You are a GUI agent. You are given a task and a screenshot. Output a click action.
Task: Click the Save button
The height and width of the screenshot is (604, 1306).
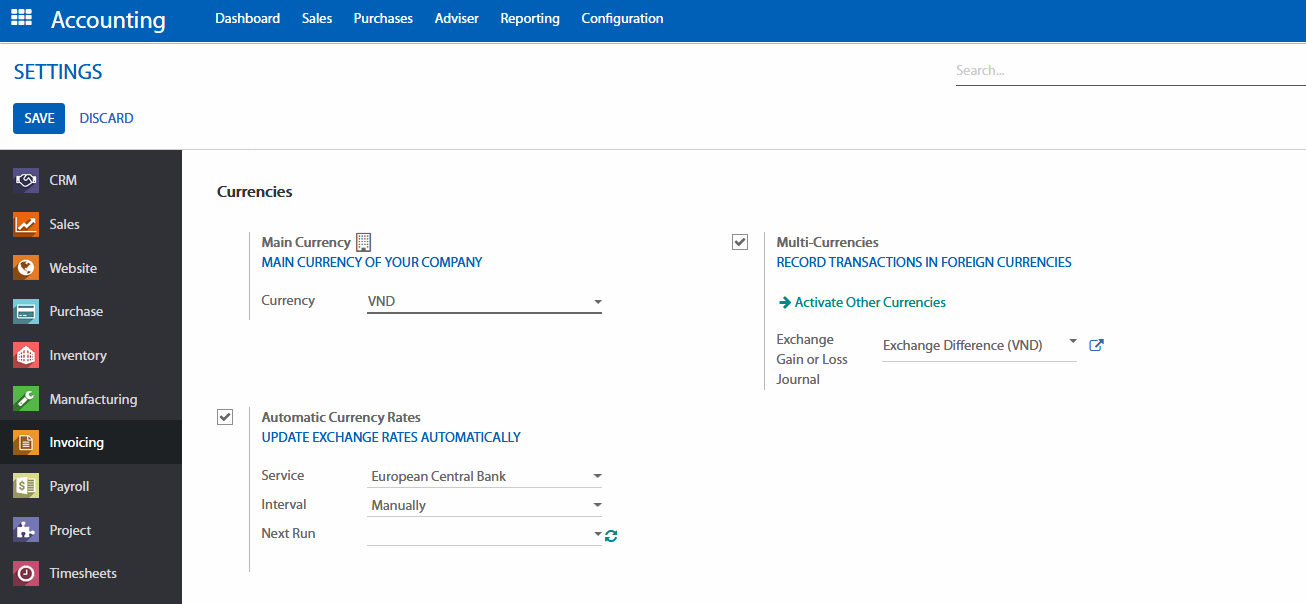click(39, 118)
